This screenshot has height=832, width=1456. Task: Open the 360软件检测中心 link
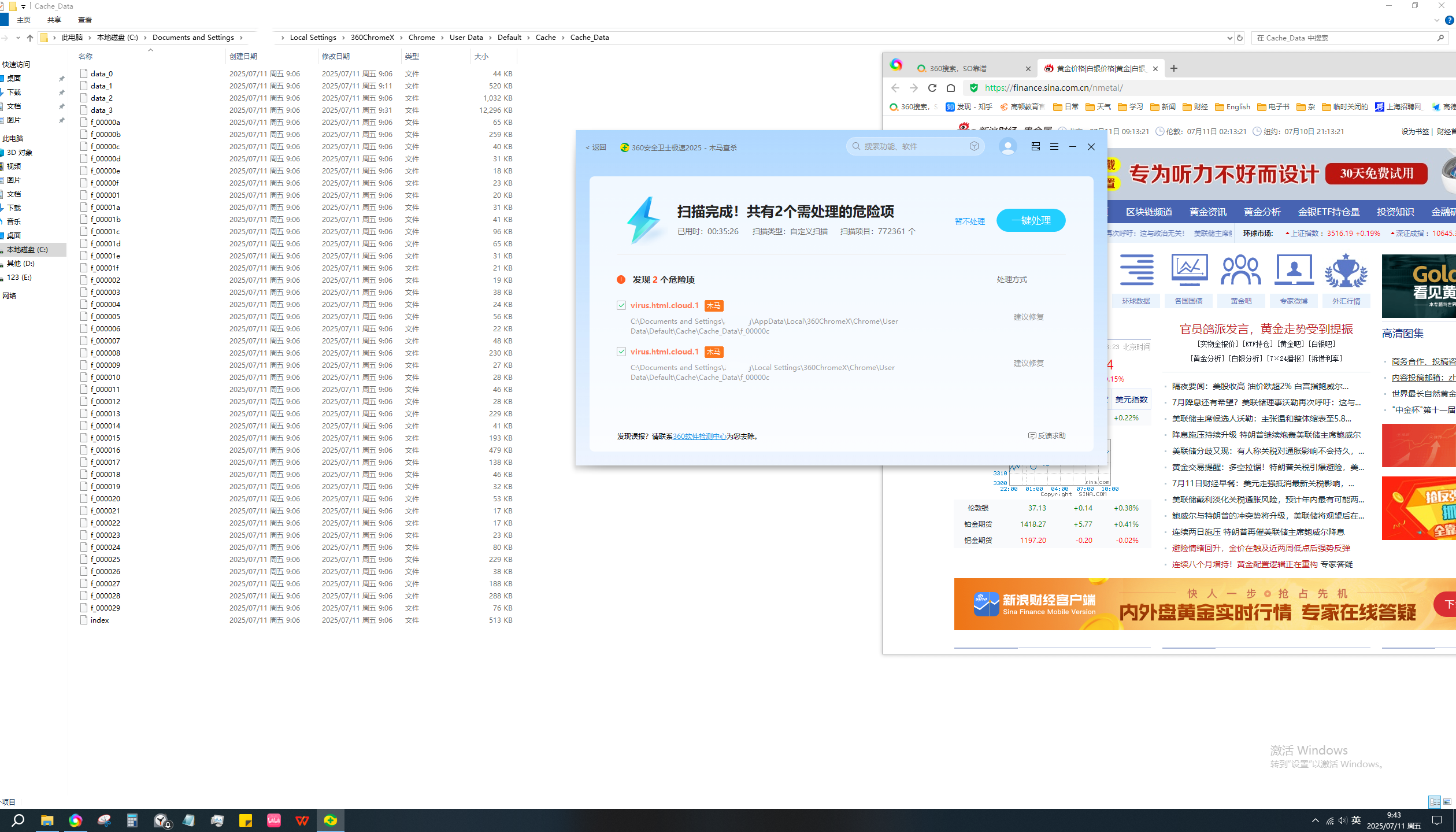click(x=700, y=437)
